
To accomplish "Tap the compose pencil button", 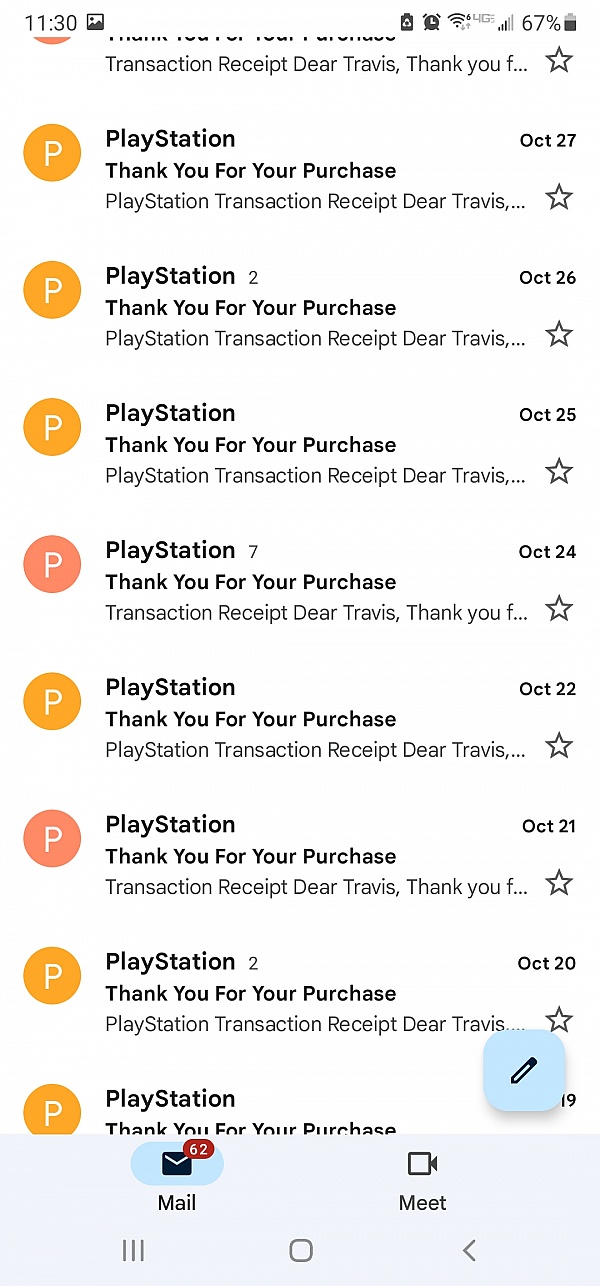I will tap(524, 1070).
